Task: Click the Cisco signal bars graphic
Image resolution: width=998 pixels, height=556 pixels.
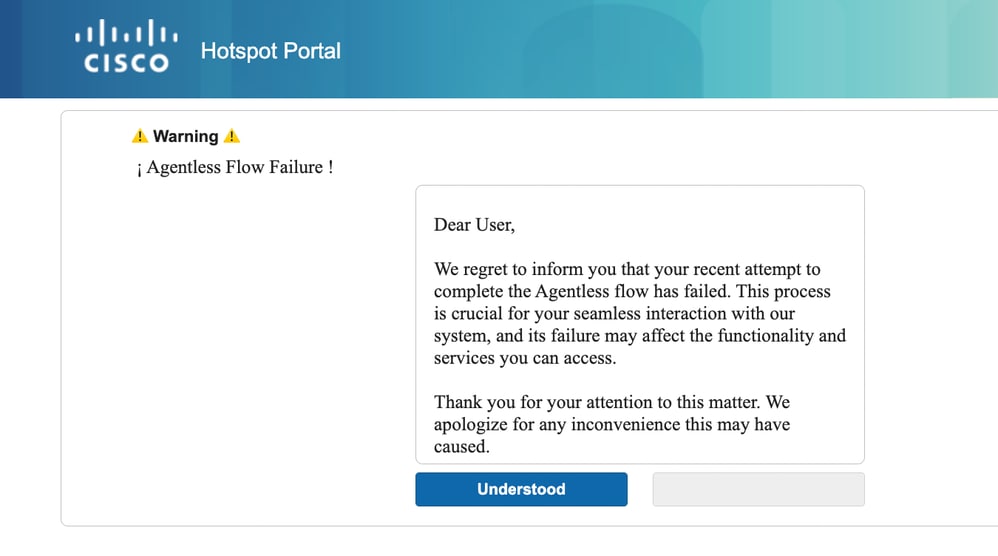Action: pos(126,33)
